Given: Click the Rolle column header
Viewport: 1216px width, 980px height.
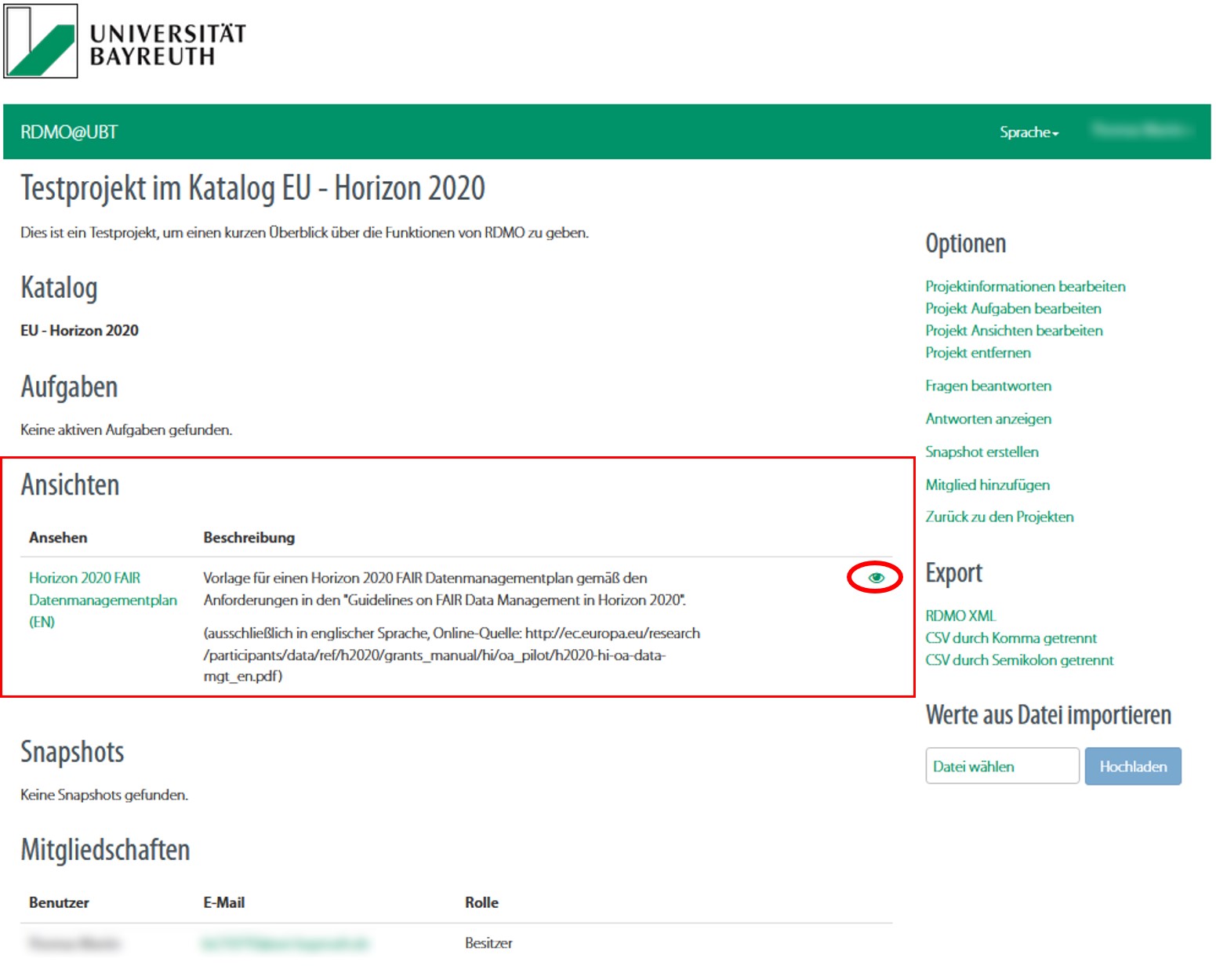Looking at the screenshot, I should (481, 902).
